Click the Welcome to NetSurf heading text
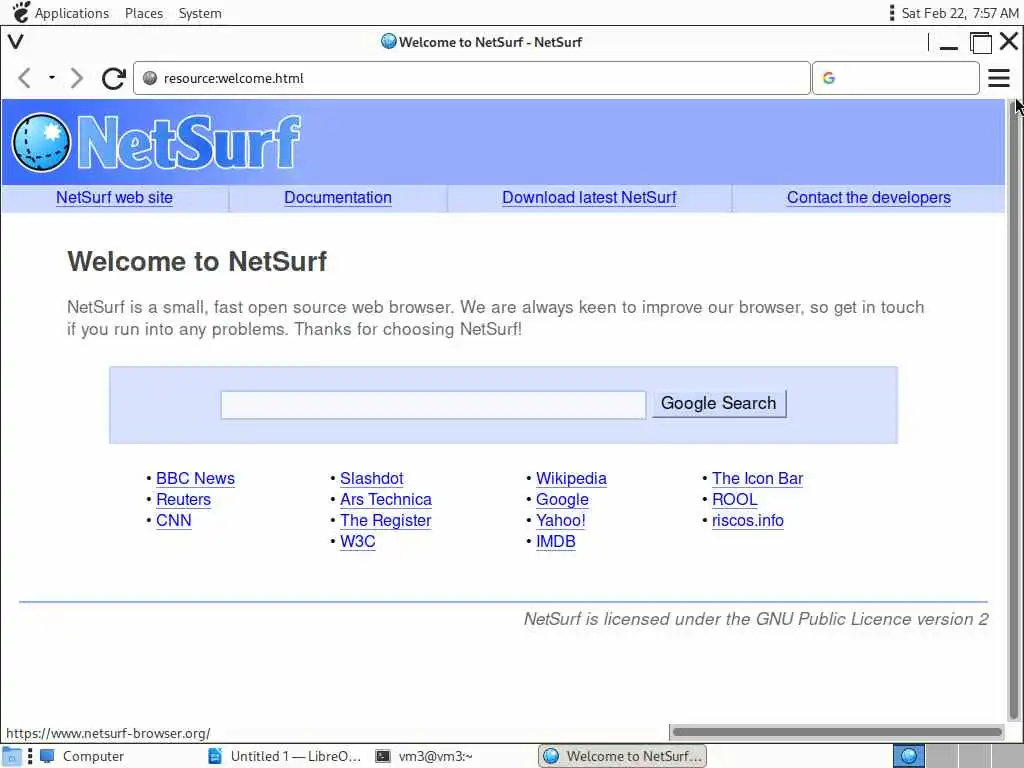The width and height of the screenshot is (1024, 768). coord(197,261)
